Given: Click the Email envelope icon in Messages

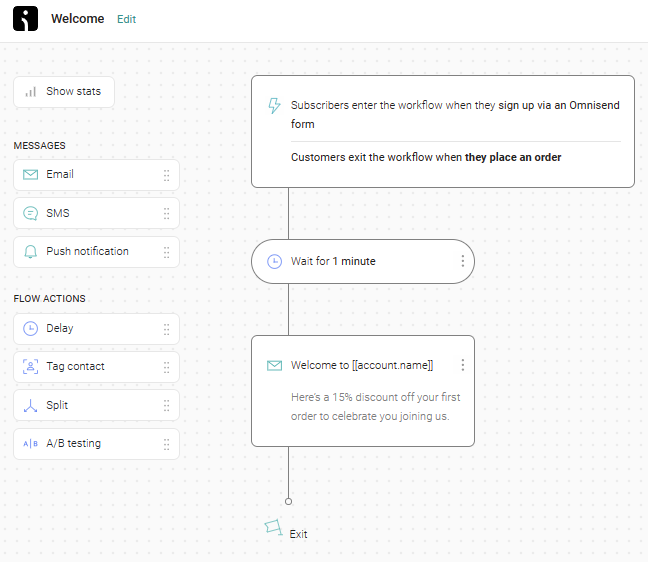Looking at the screenshot, I should coord(30,174).
